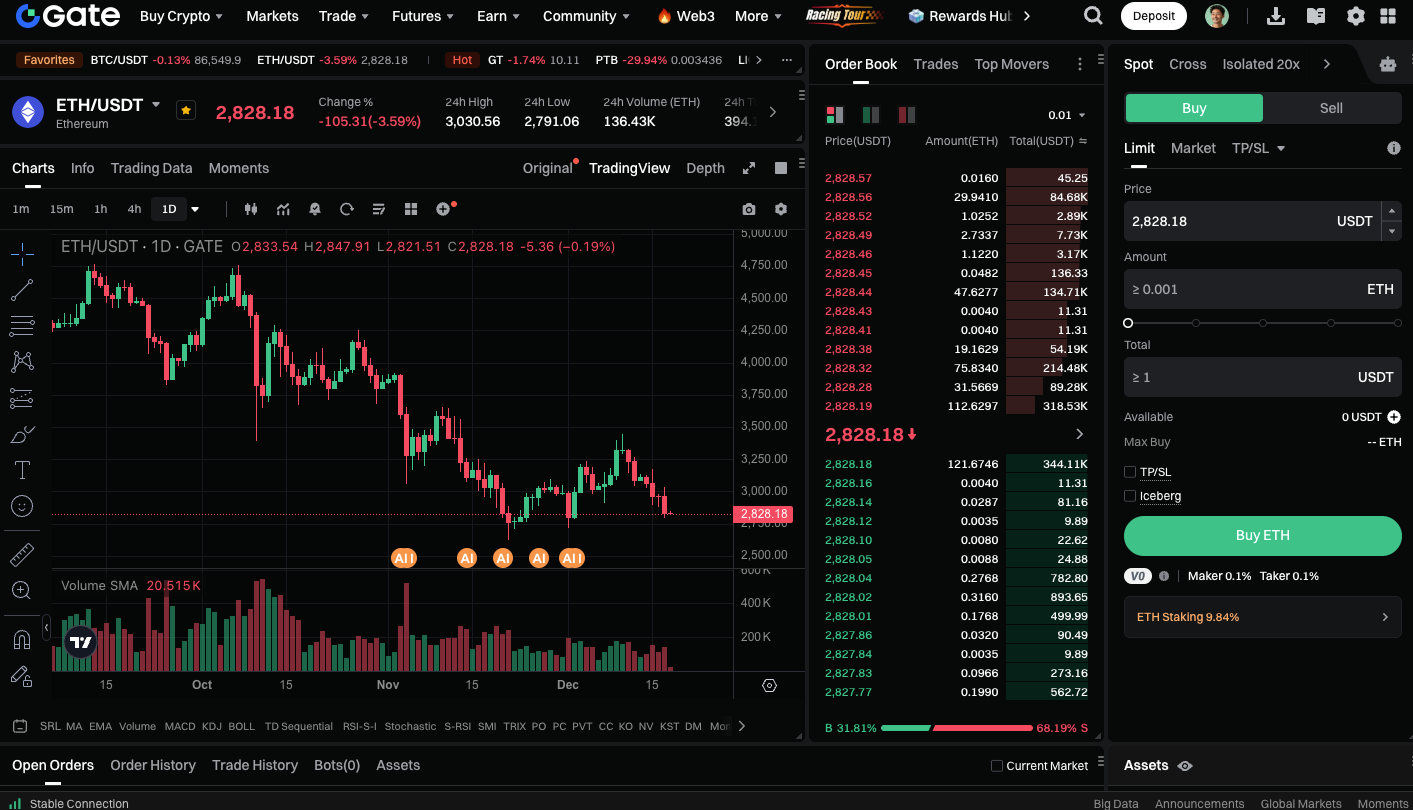
Task: Open the order lines edit icon
Action: tap(379, 209)
